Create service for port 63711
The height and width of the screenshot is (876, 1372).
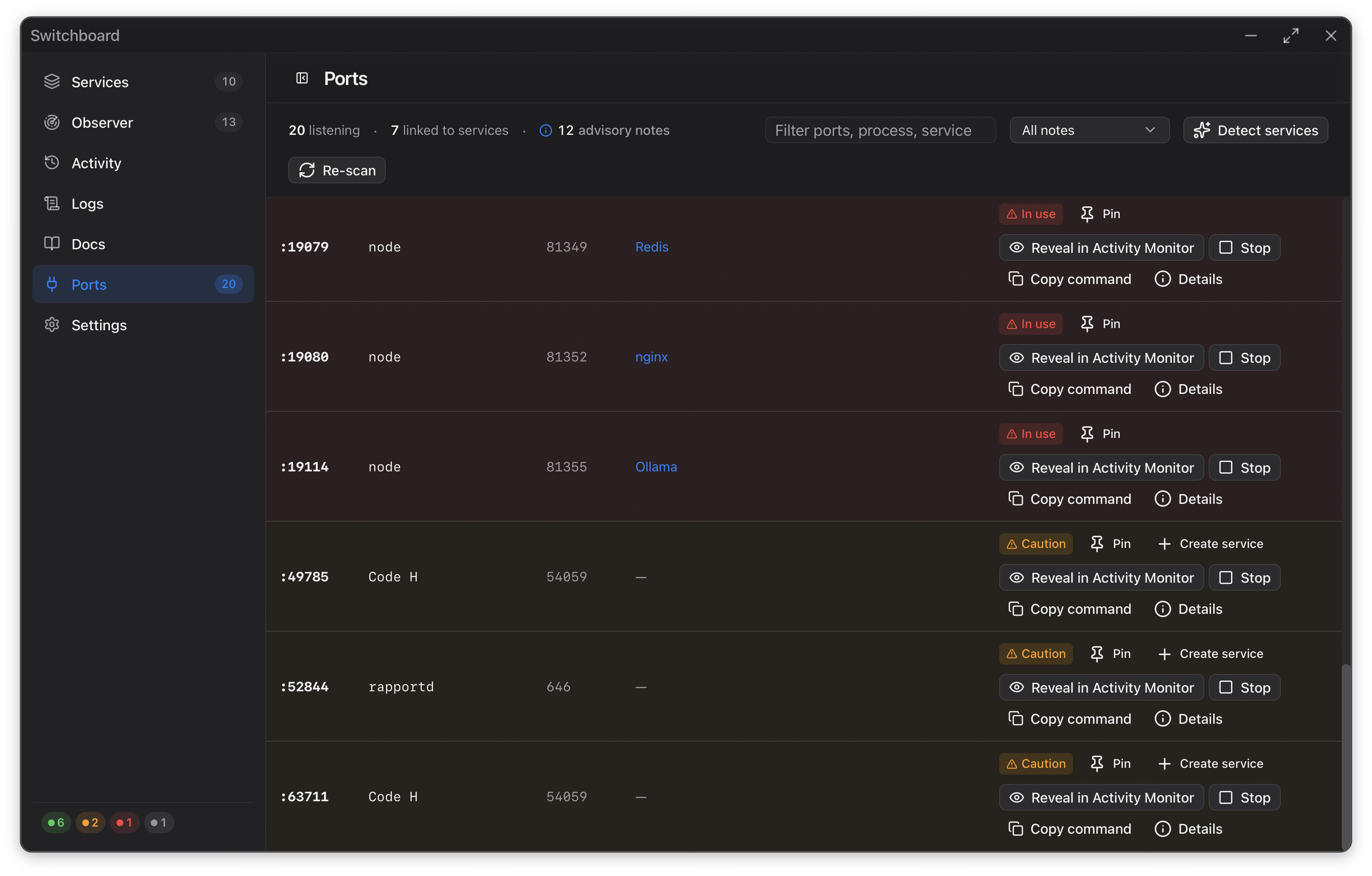tap(1211, 764)
